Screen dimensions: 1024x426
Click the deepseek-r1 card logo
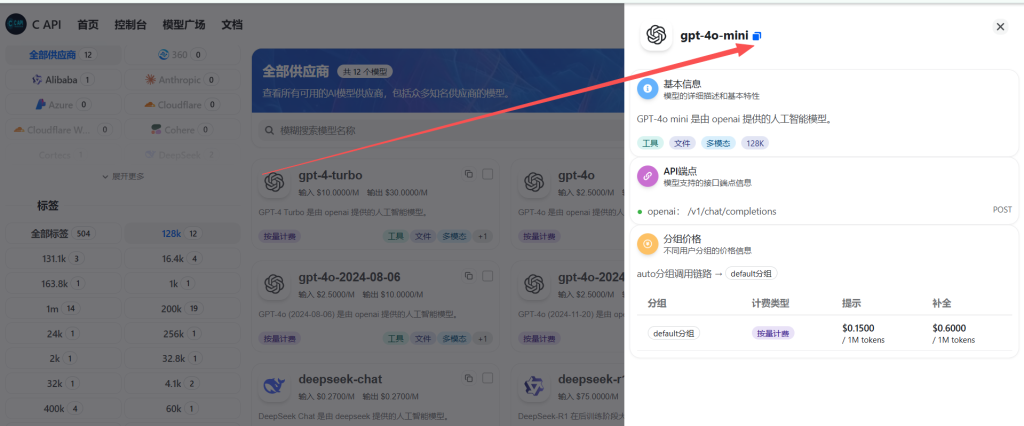click(534, 386)
